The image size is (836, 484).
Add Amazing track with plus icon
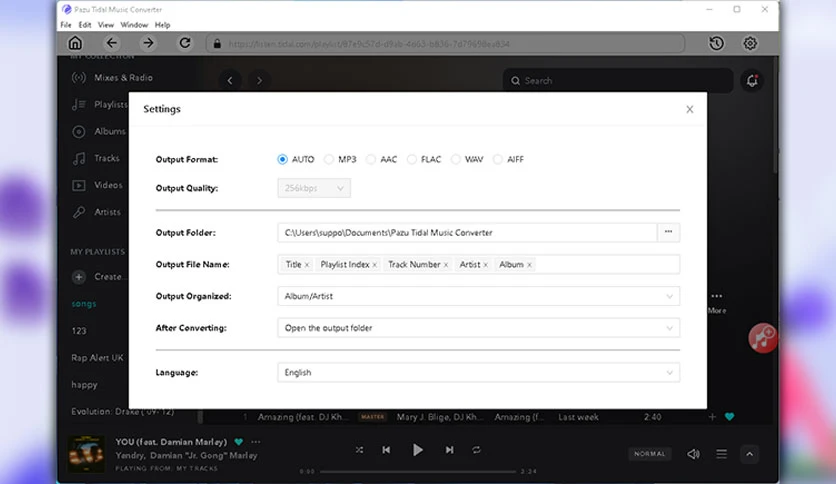pos(712,417)
